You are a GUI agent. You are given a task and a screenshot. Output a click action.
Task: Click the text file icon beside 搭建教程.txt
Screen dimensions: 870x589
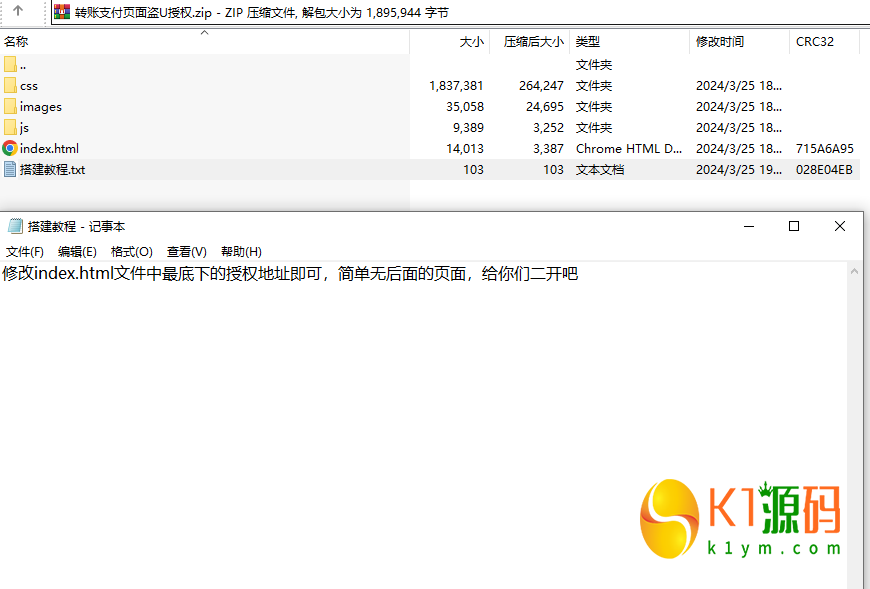point(10,169)
